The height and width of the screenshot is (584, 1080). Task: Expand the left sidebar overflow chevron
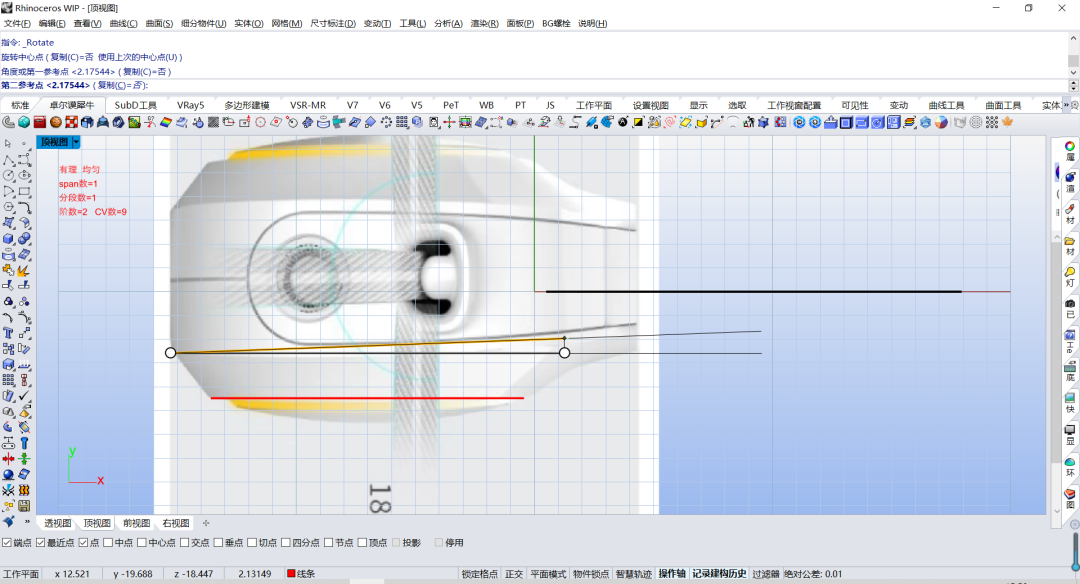27,521
